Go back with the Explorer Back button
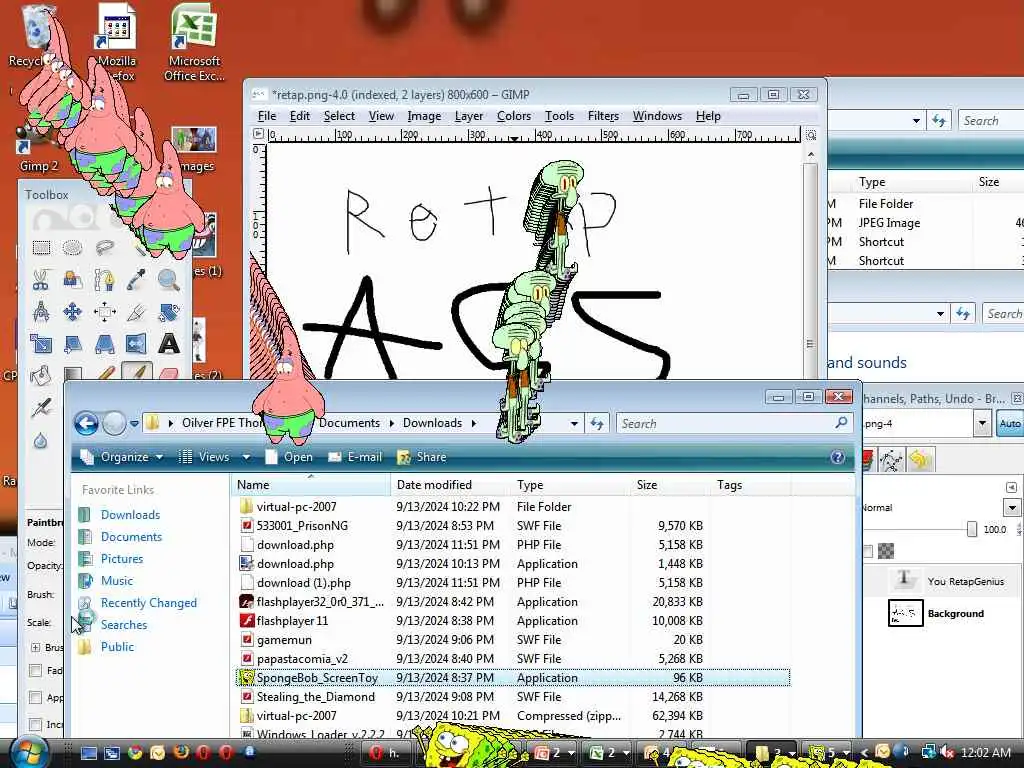This screenshot has width=1024, height=768. click(x=86, y=423)
